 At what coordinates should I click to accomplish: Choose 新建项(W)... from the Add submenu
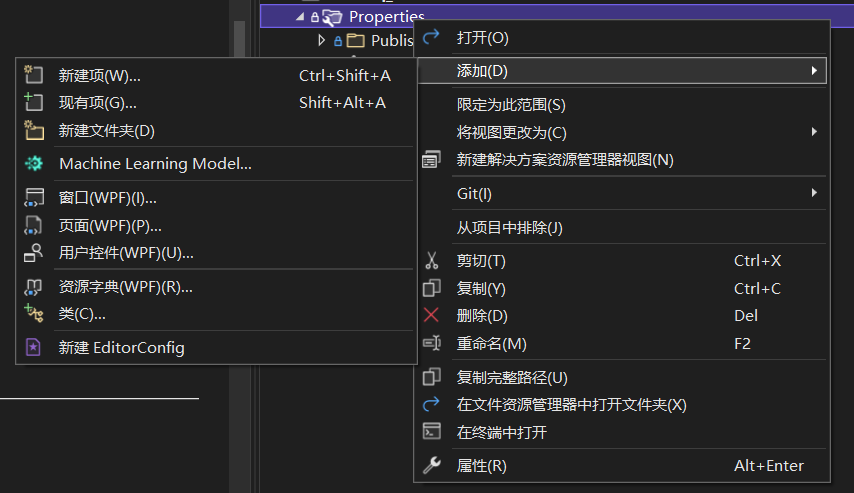216,75
